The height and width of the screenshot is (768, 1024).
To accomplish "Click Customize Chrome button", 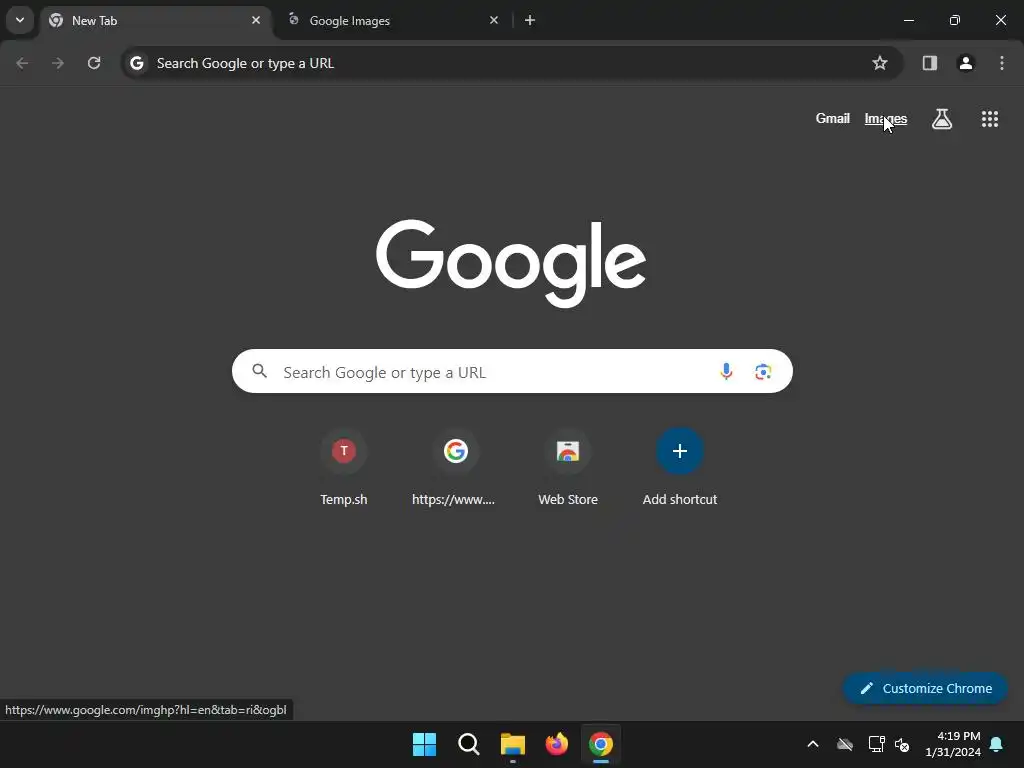I will [x=925, y=688].
